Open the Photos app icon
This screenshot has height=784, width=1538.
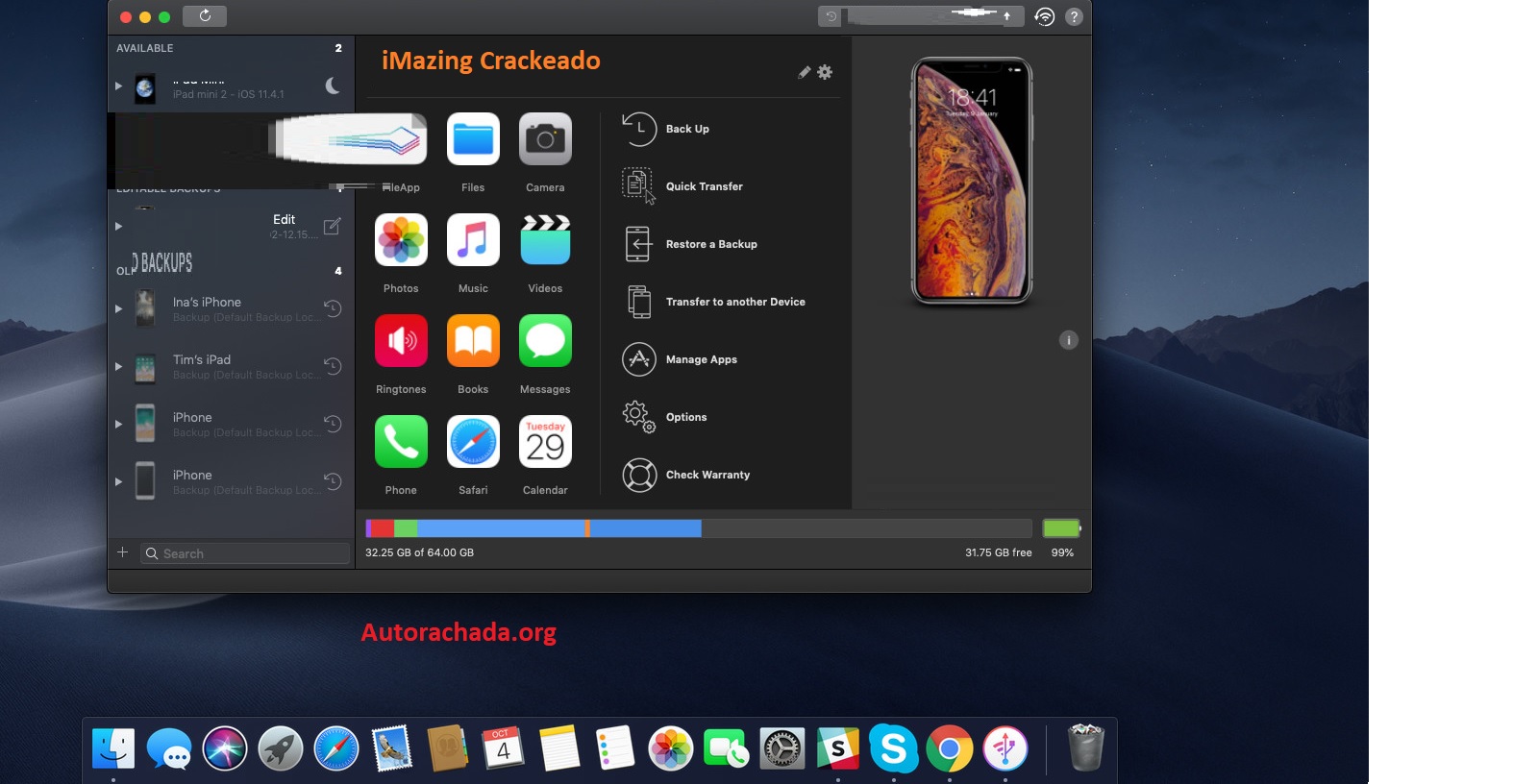pyautogui.click(x=401, y=240)
